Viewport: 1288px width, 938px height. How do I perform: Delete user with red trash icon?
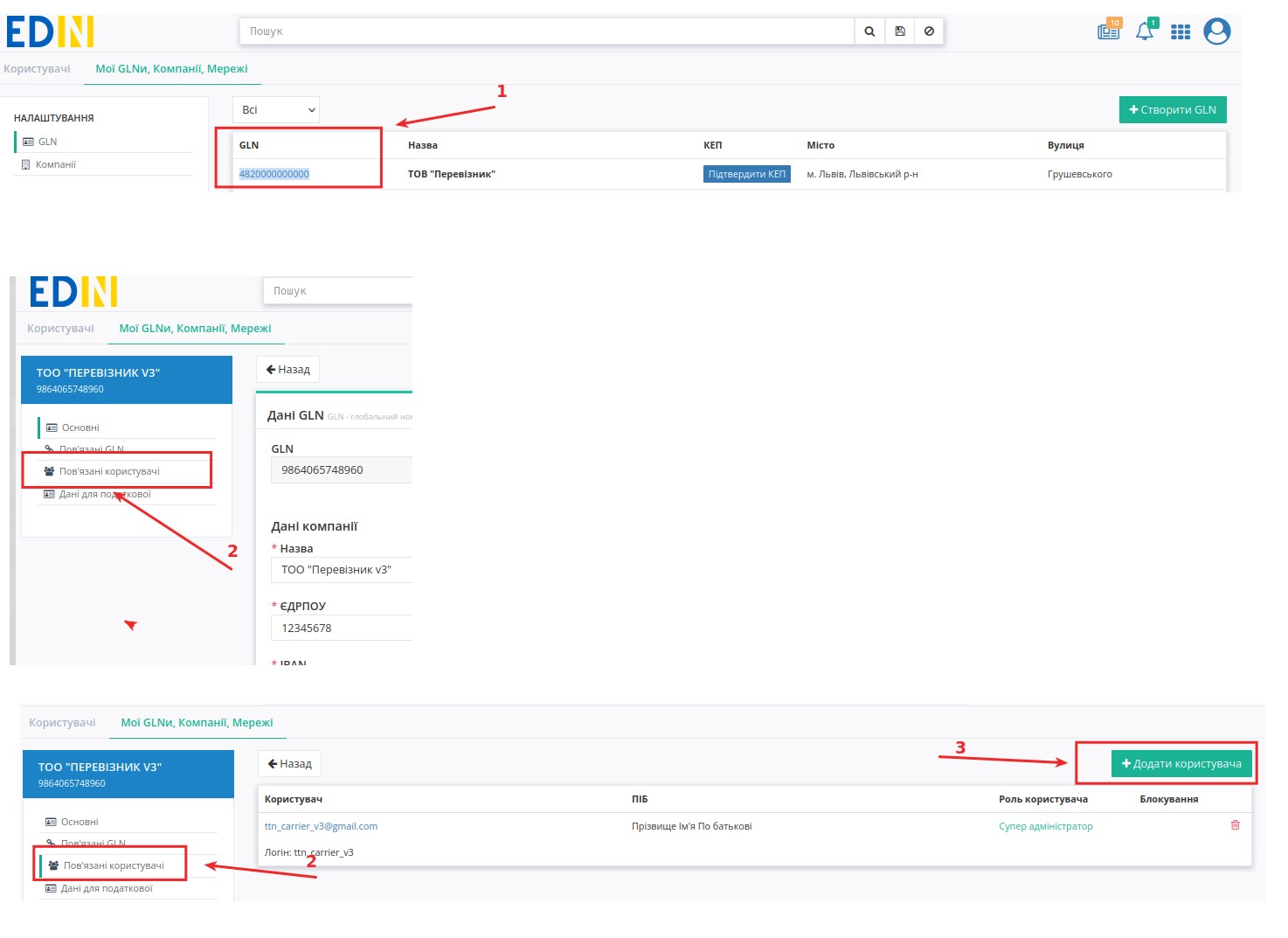(1235, 825)
